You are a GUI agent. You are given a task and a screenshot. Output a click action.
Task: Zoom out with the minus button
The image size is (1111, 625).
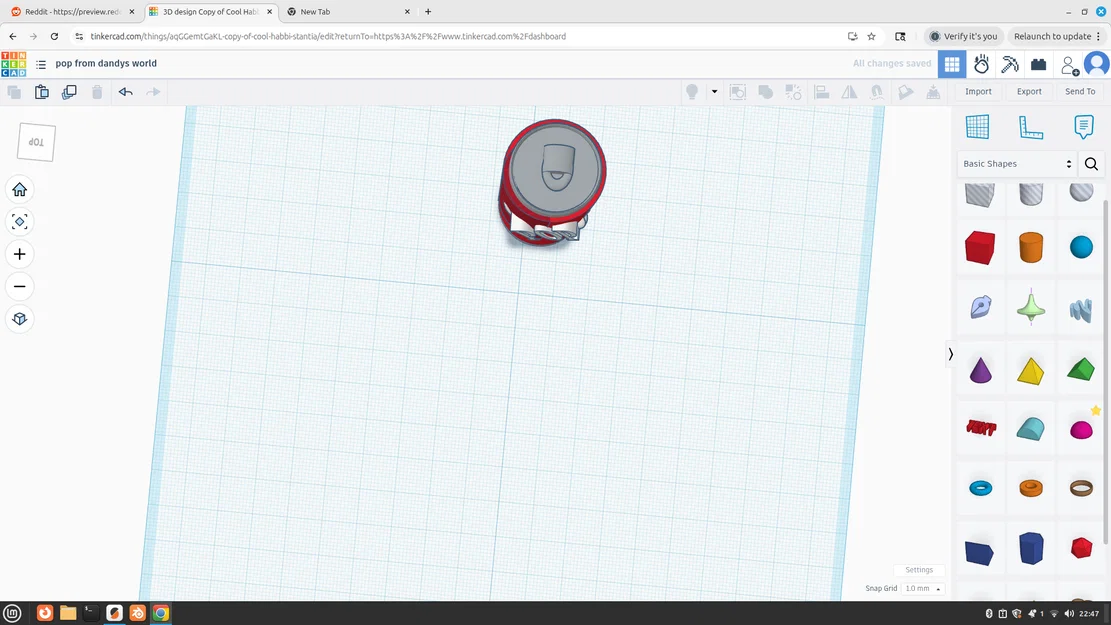click(x=20, y=286)
